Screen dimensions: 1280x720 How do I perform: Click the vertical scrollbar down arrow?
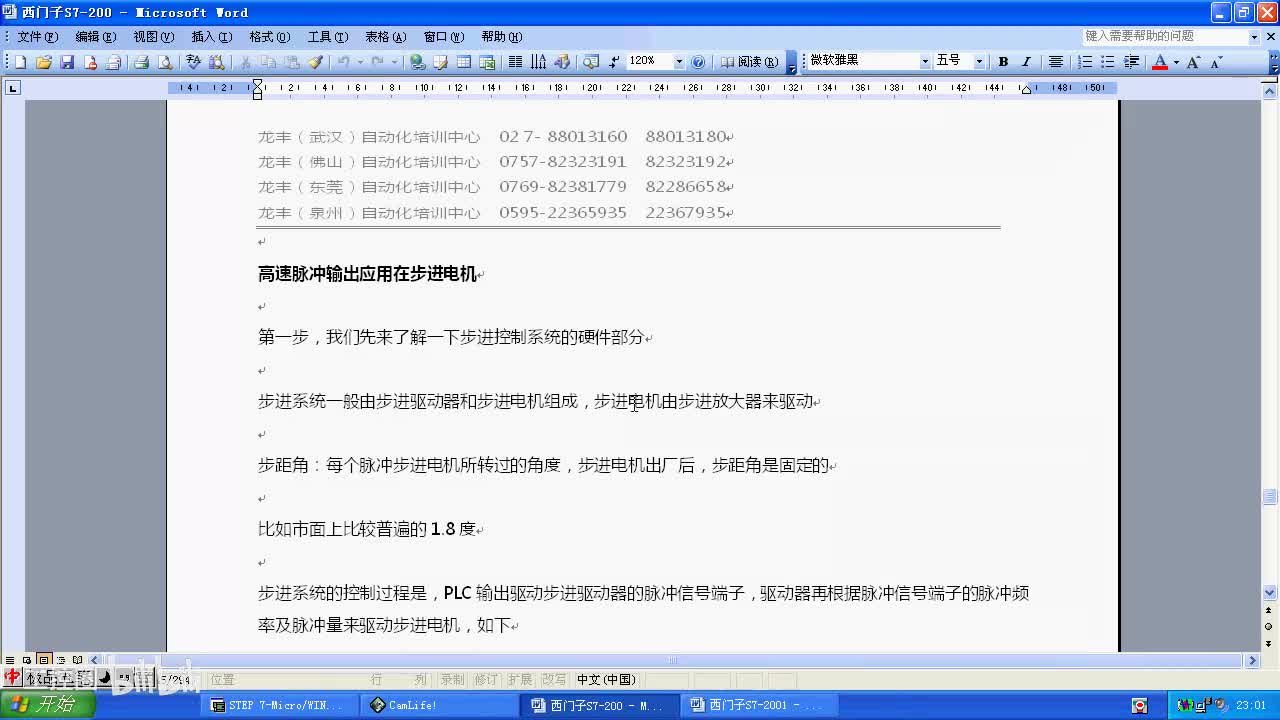(x=1270, y=593)
